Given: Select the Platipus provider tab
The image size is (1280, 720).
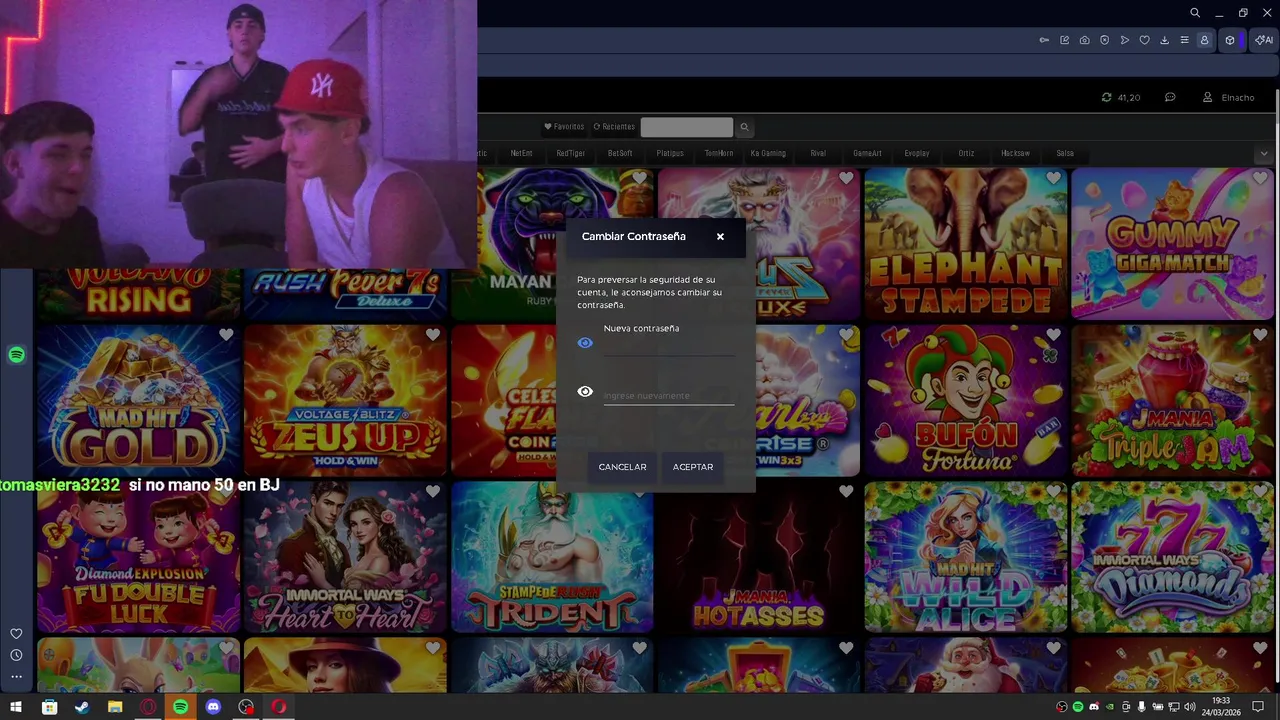Looking at the screenshot, I should (x=670, y=153).
